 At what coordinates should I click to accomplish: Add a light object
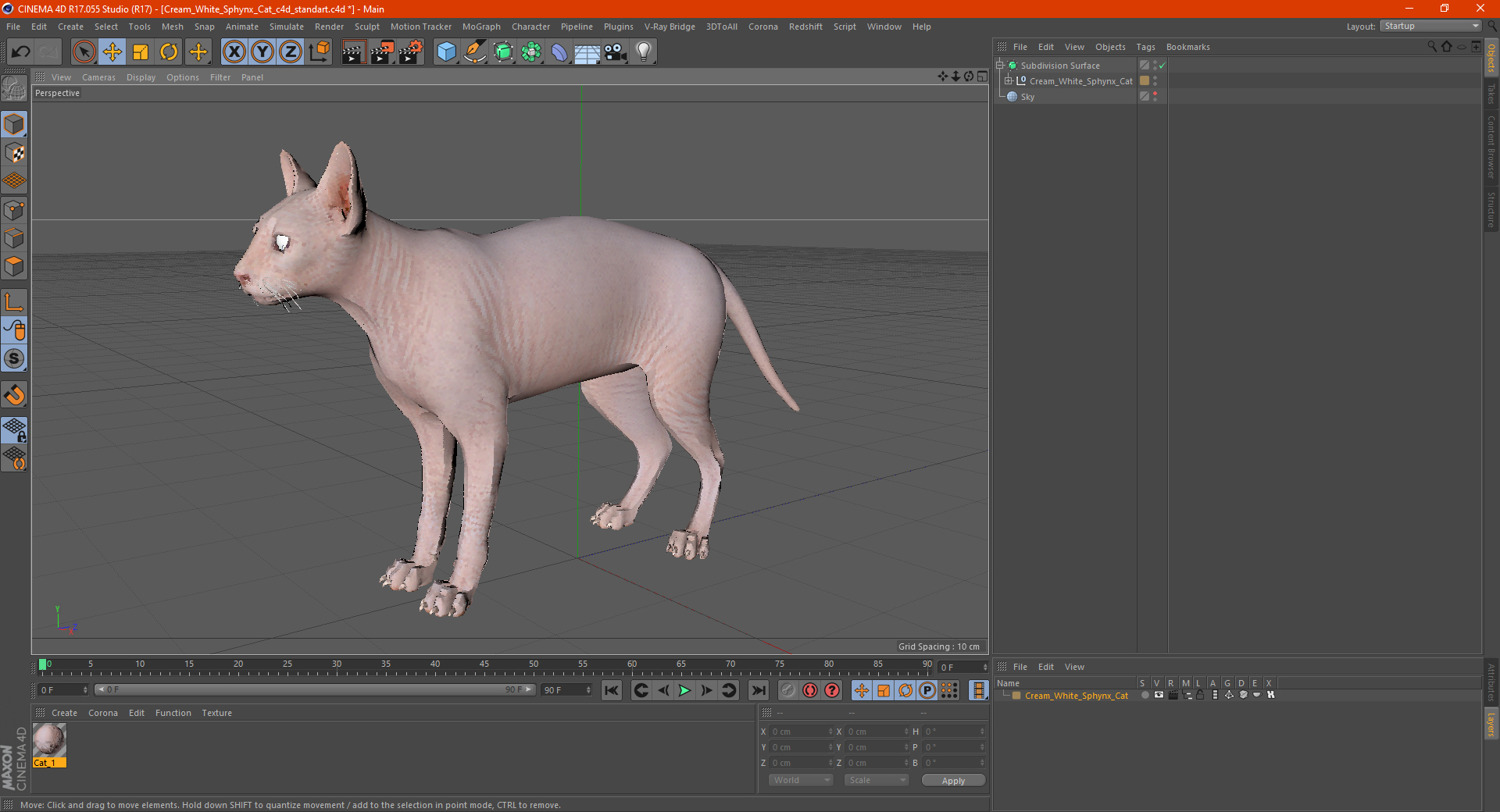point(644,52)
